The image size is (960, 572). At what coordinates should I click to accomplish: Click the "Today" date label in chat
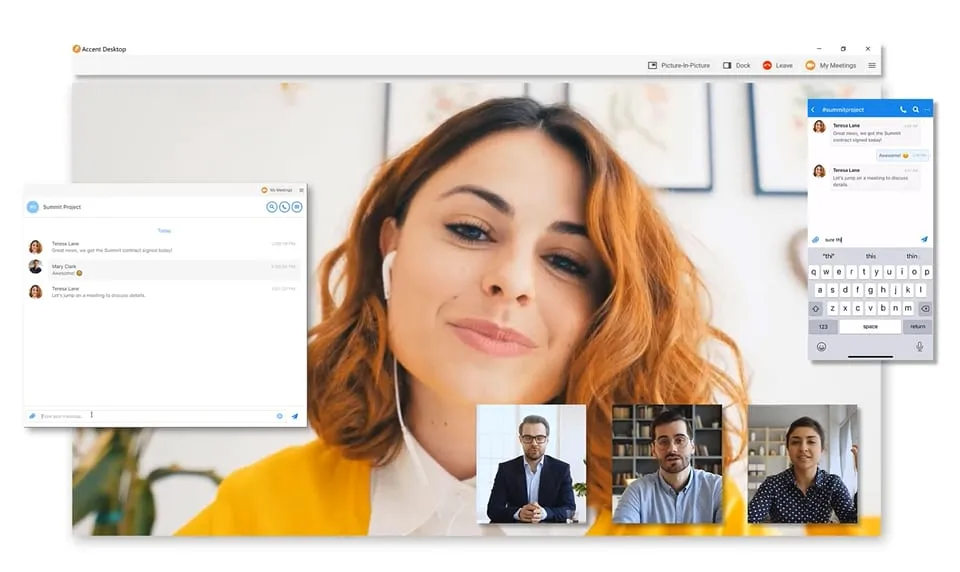(164, 231)
